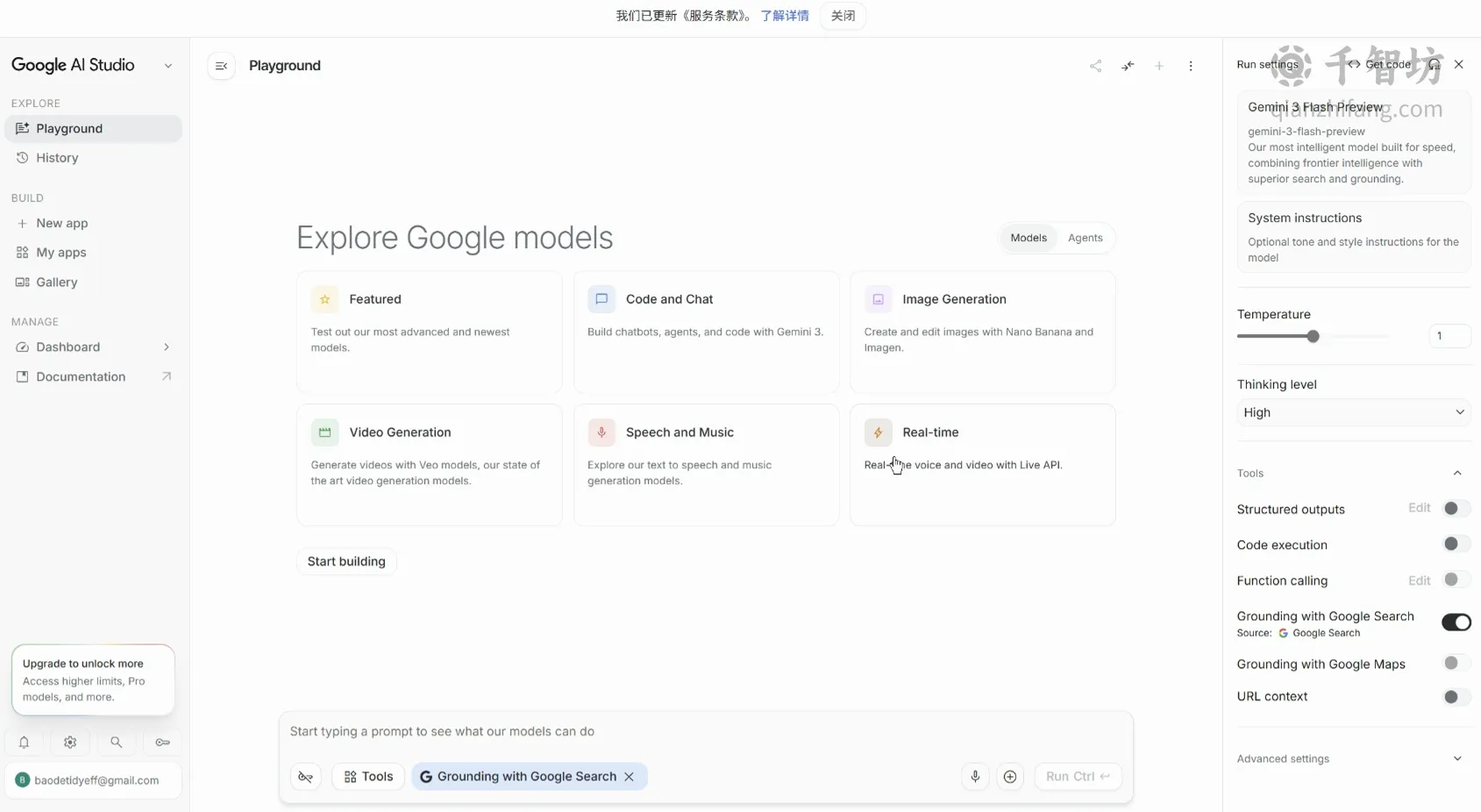Viewport: 1481px width, 812px height.
Task: Select Playground in the sidebar
Action: 93,128
